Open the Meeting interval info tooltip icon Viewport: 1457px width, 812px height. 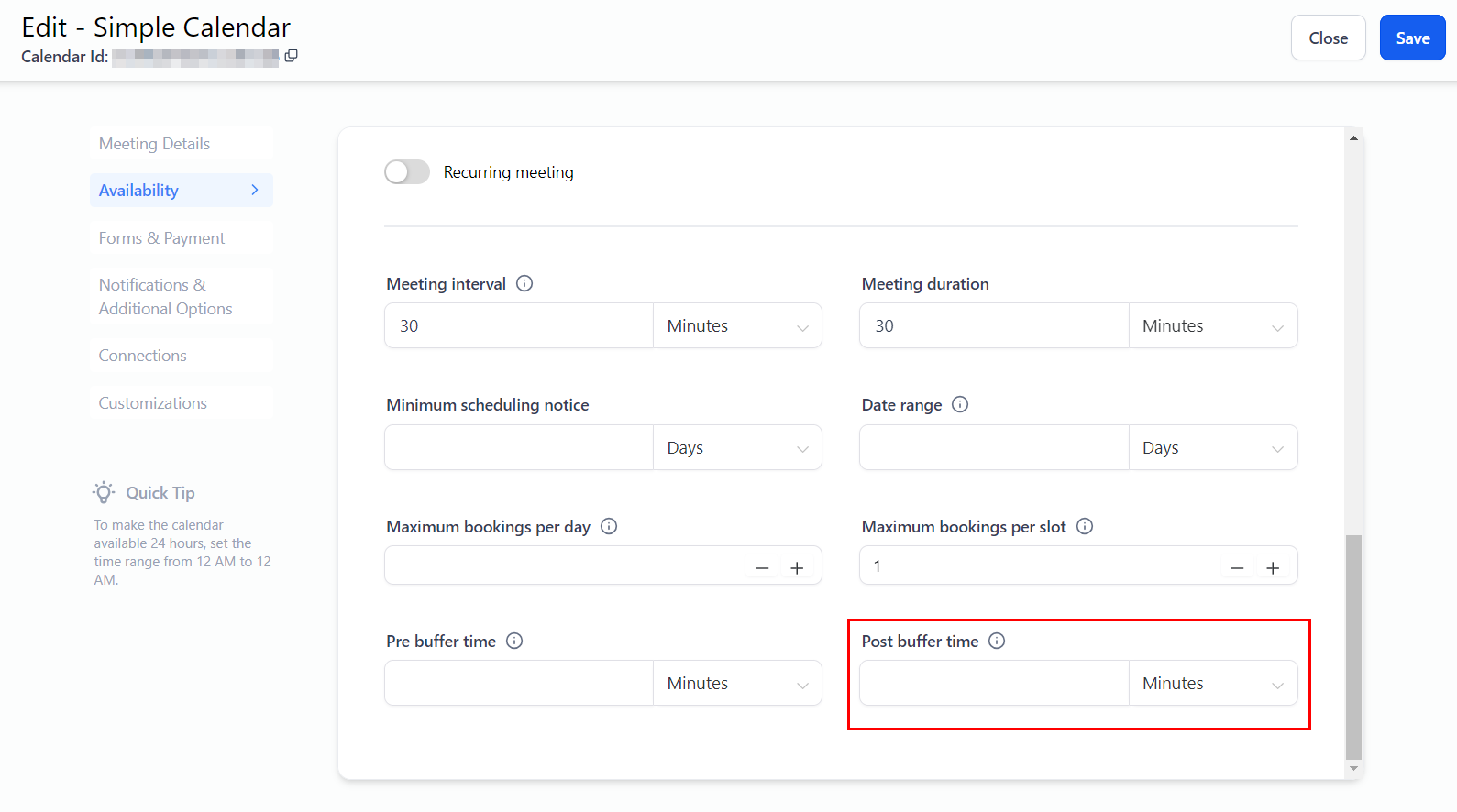click(524, 283)
